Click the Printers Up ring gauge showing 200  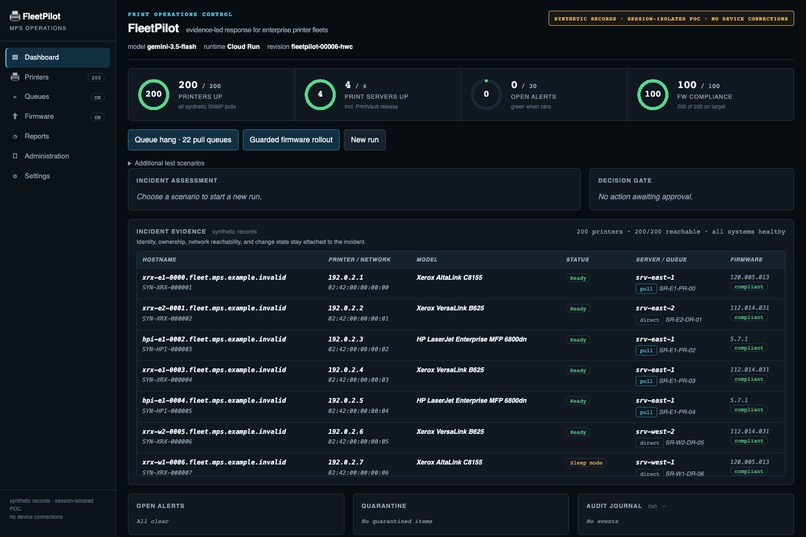[153, 94]
